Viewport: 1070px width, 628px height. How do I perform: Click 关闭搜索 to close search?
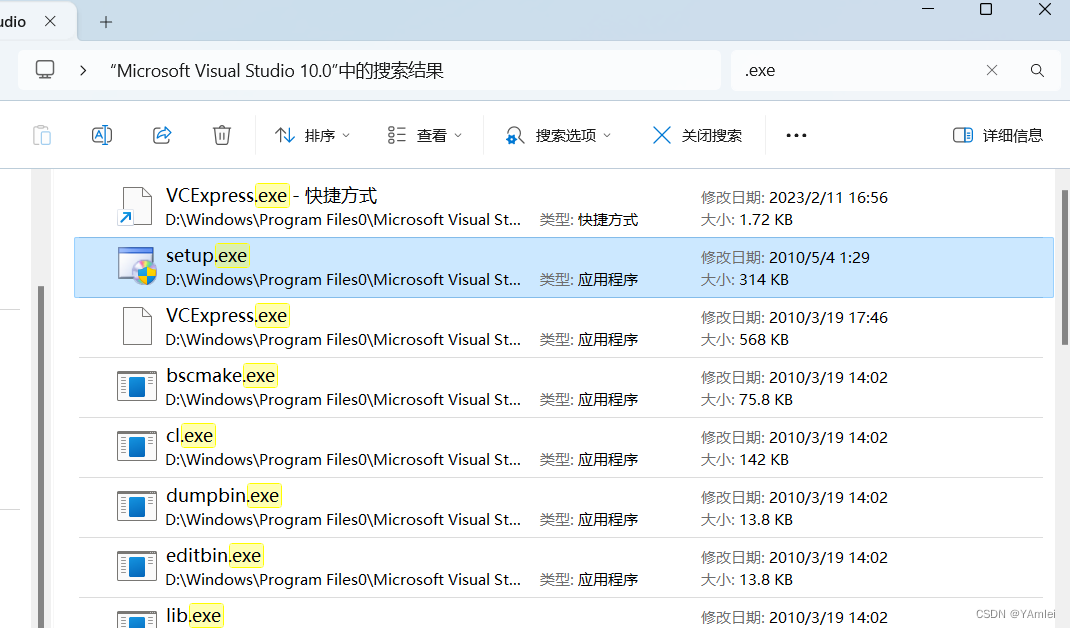coord(697,136)
